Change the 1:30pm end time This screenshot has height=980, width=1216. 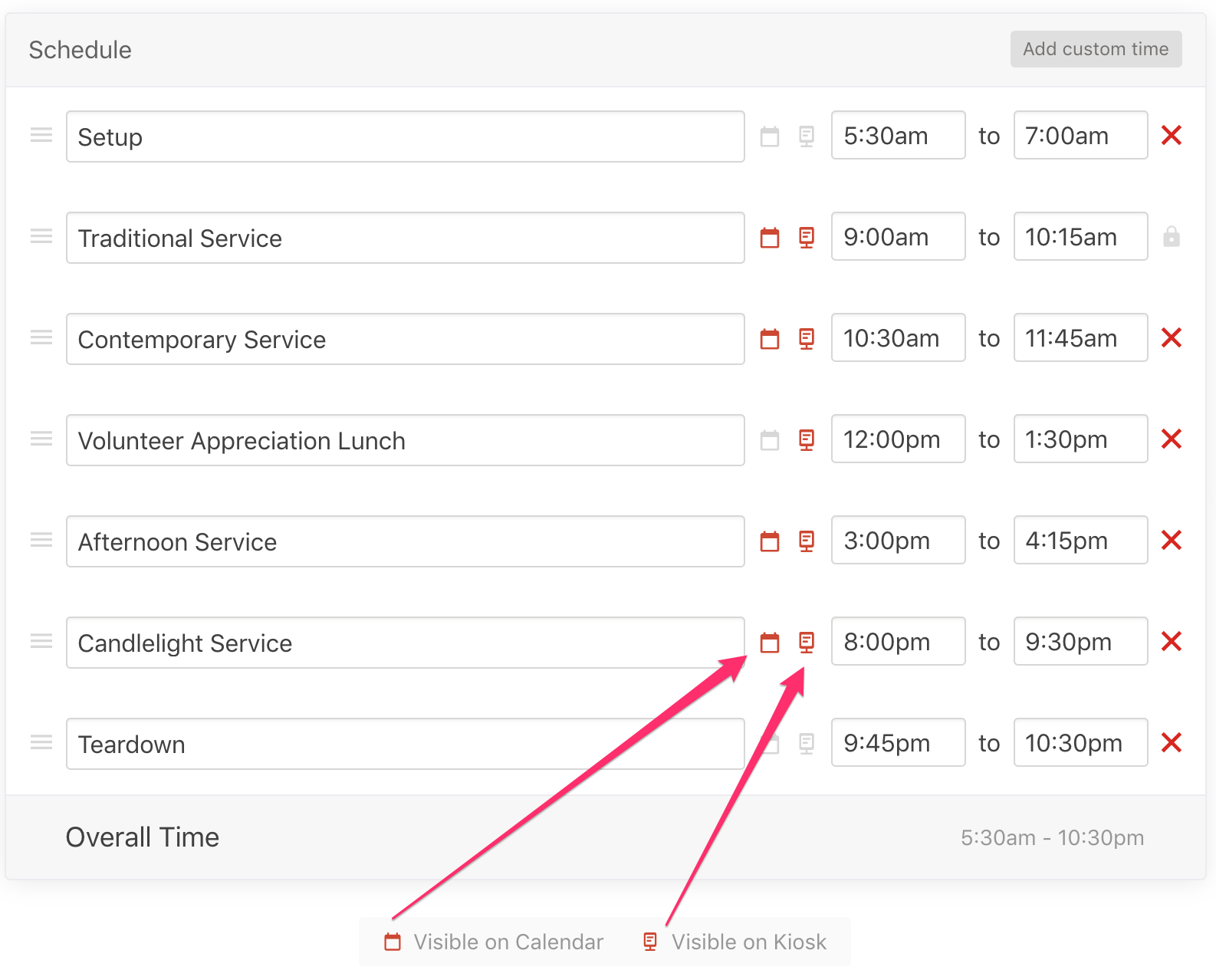[1081, 439]
